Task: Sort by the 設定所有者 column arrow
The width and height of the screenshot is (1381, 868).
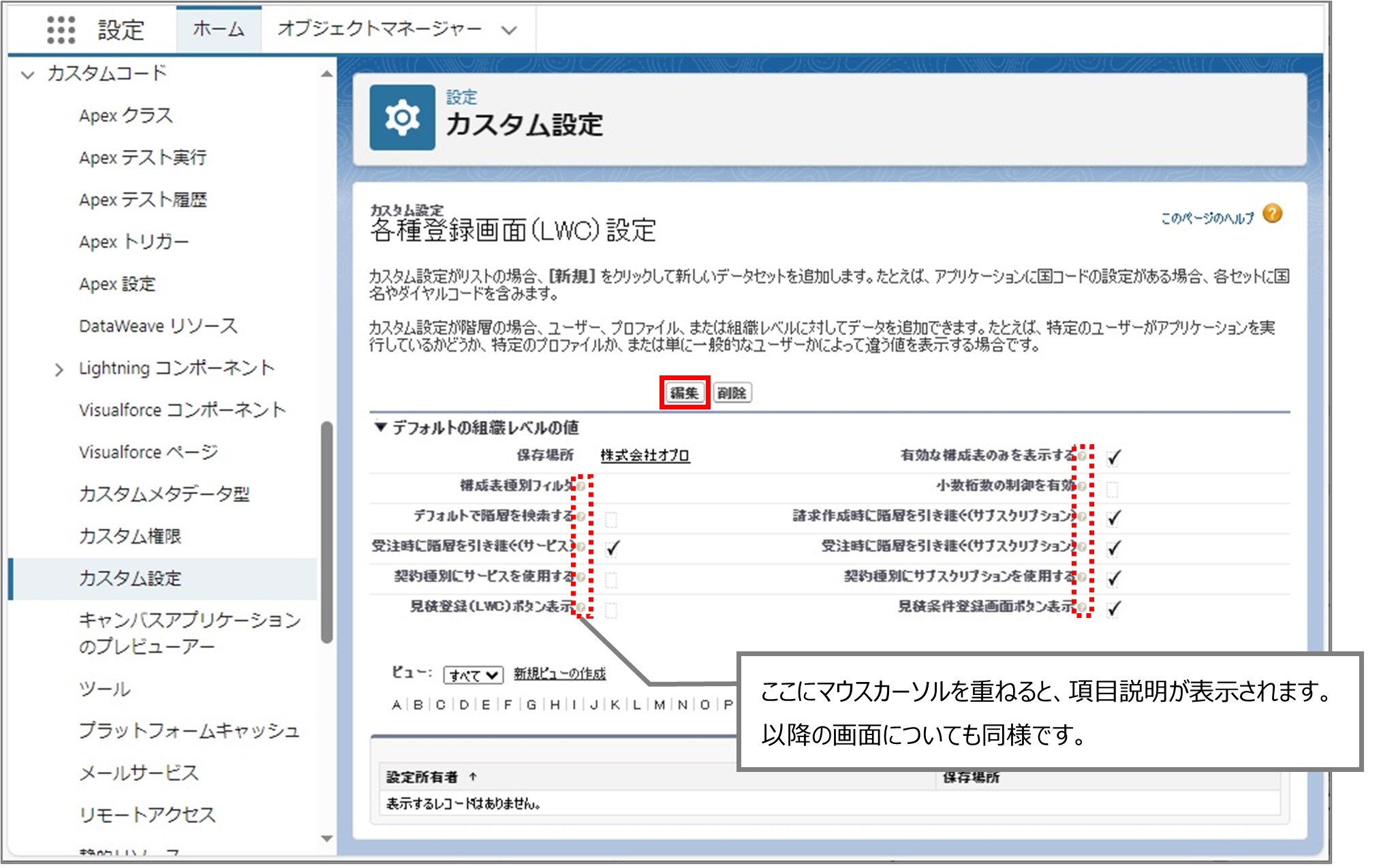Action: (473, 777)
